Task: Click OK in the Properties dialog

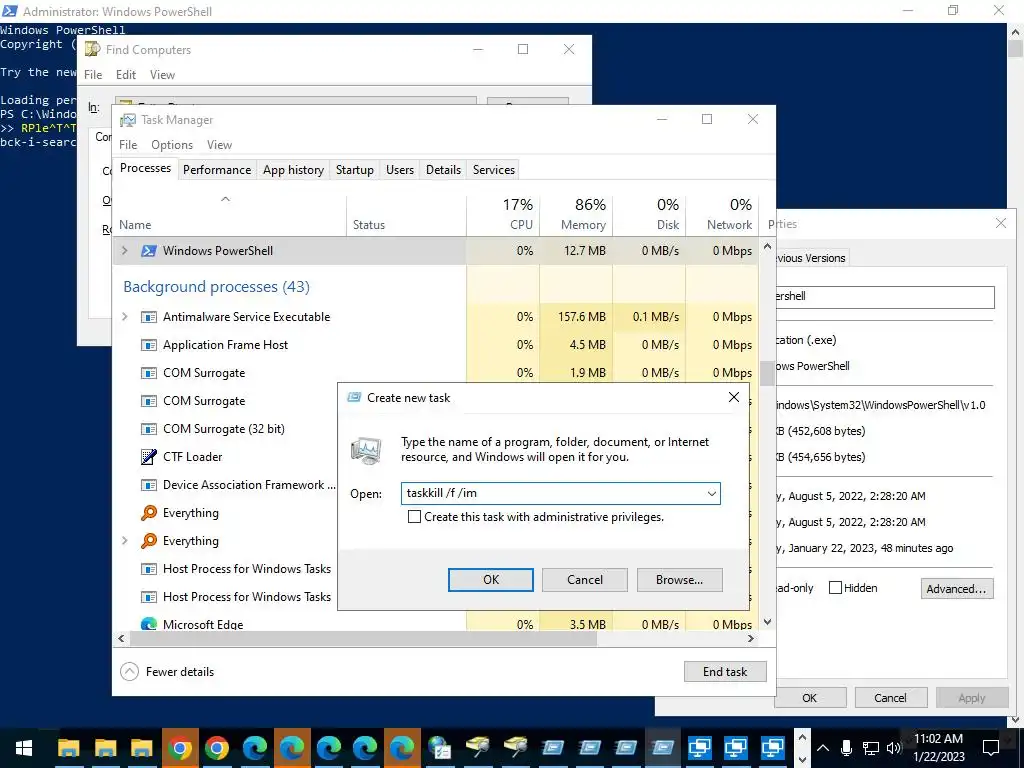Action: [x=810, y=697]
